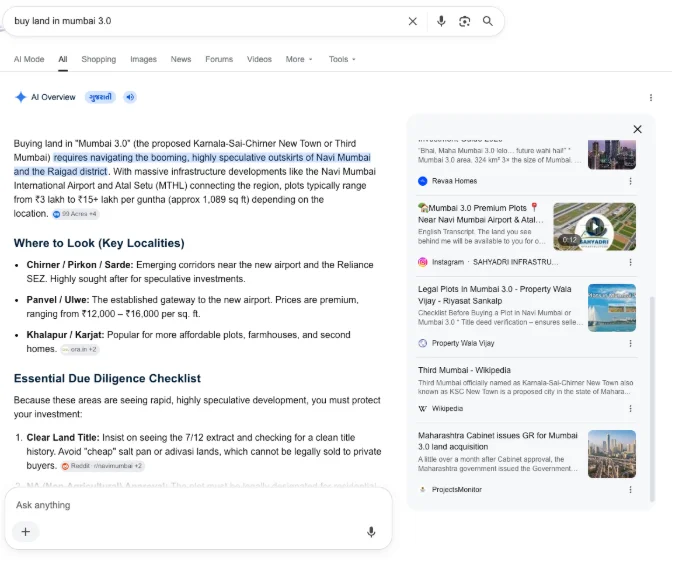Click the search query input field
The width and height of the screenshot is (674, 561).
206,21
